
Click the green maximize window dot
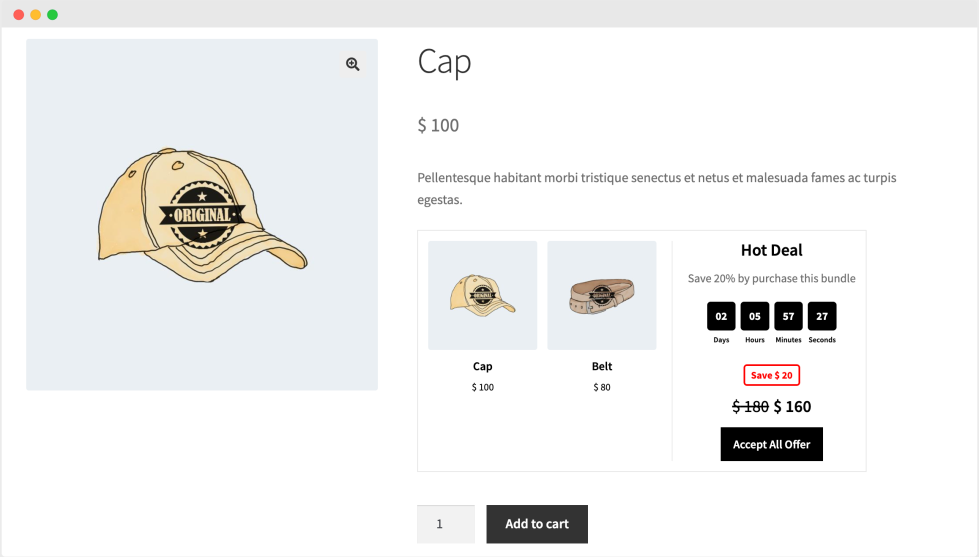pos(52,15)
